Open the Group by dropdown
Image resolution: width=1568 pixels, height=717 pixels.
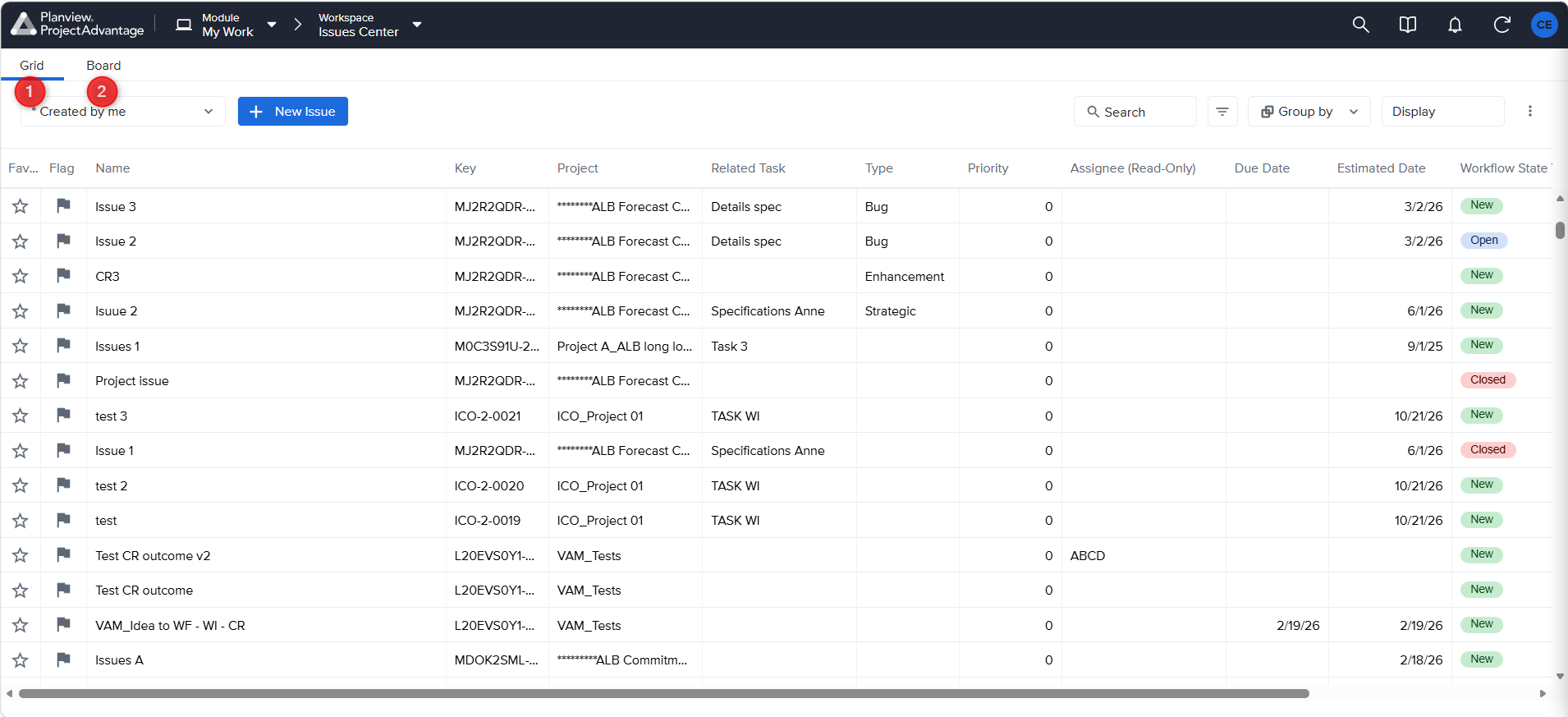(1309, 112)
